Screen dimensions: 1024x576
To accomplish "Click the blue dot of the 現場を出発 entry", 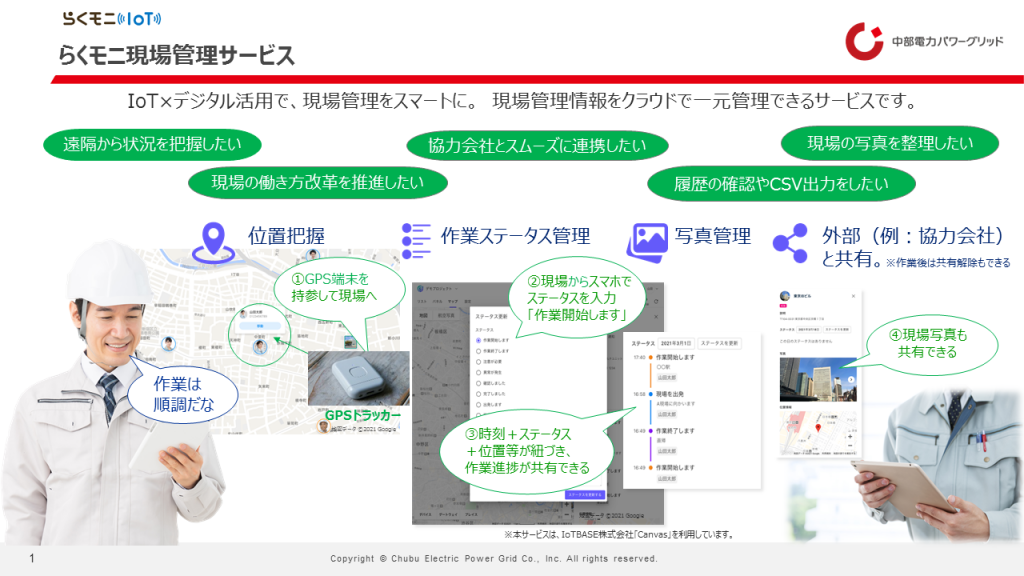I will click(650, 394).
